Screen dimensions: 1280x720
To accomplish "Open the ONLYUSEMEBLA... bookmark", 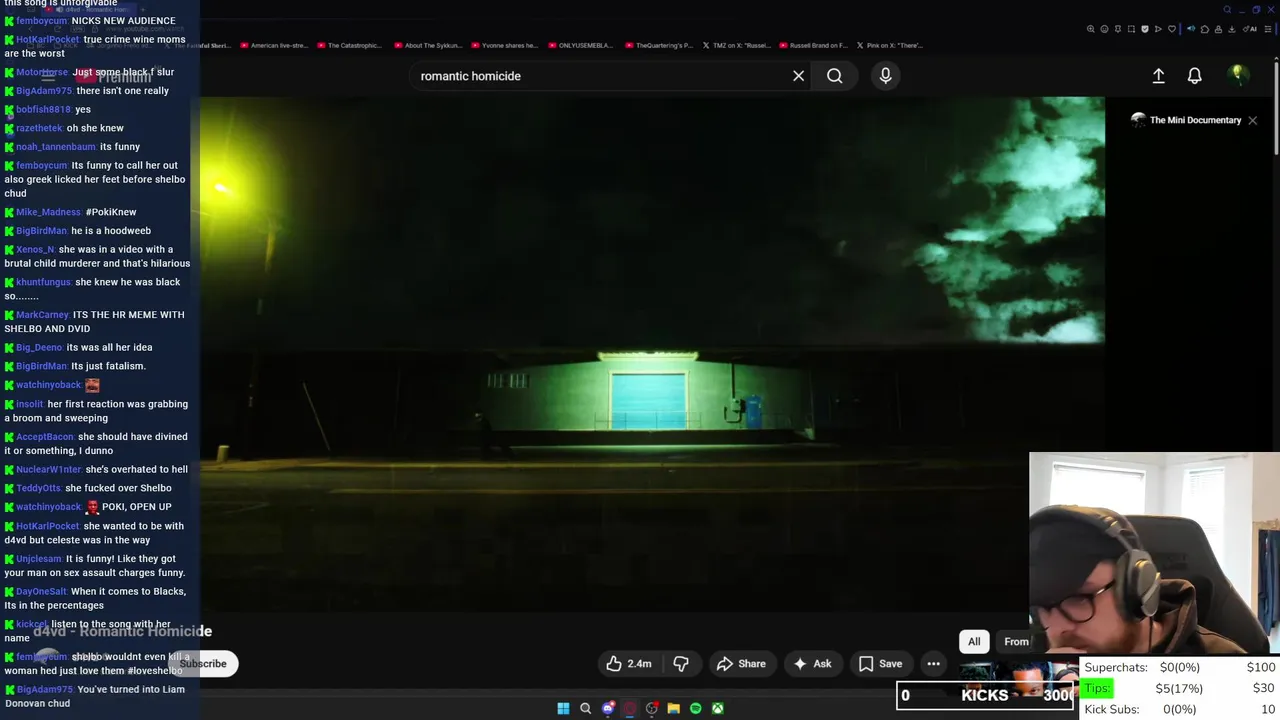I will click(x=580, y=45).
